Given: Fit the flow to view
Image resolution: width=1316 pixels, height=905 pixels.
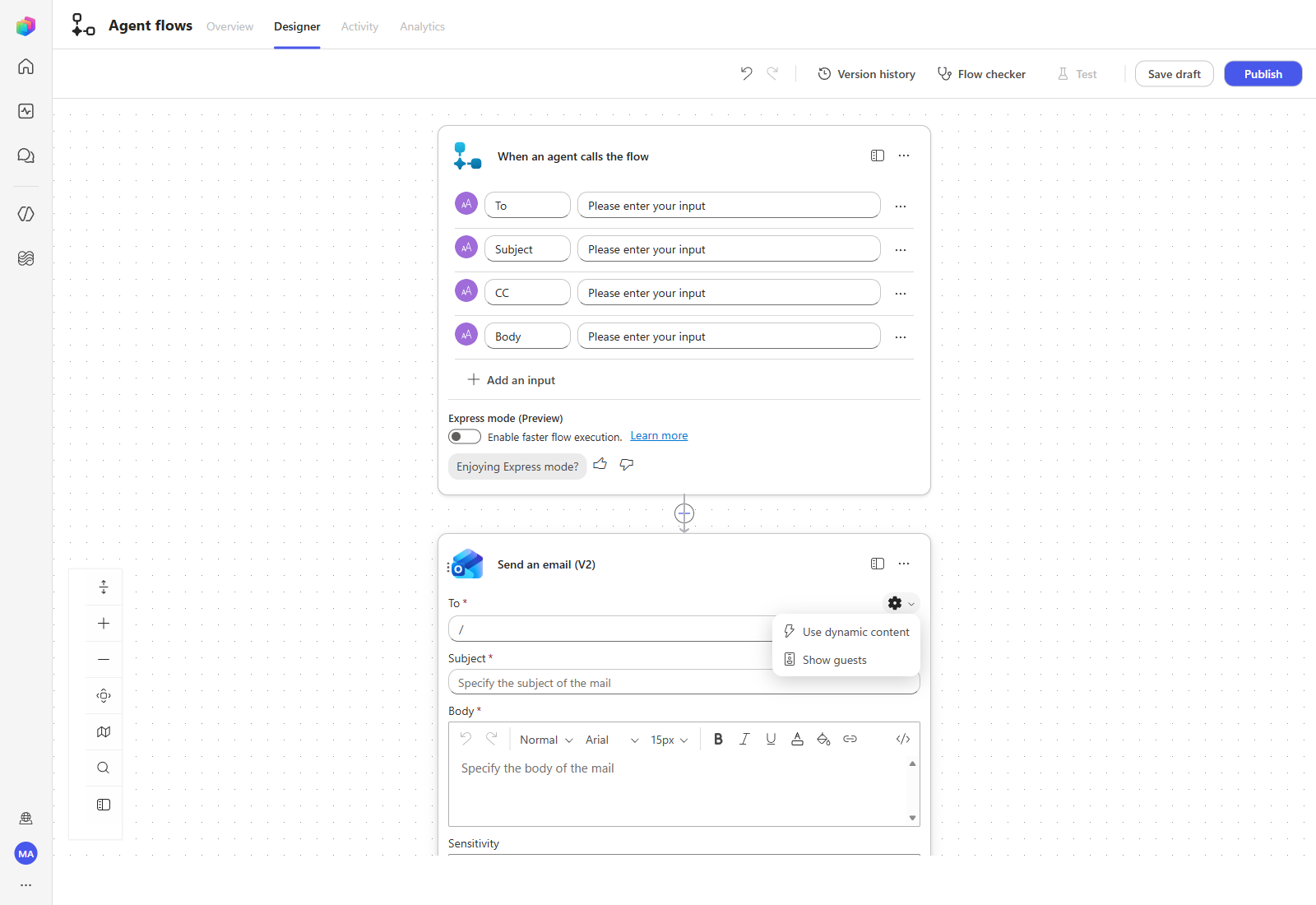Looking at the screenshot, I should (x=104, y=695).
